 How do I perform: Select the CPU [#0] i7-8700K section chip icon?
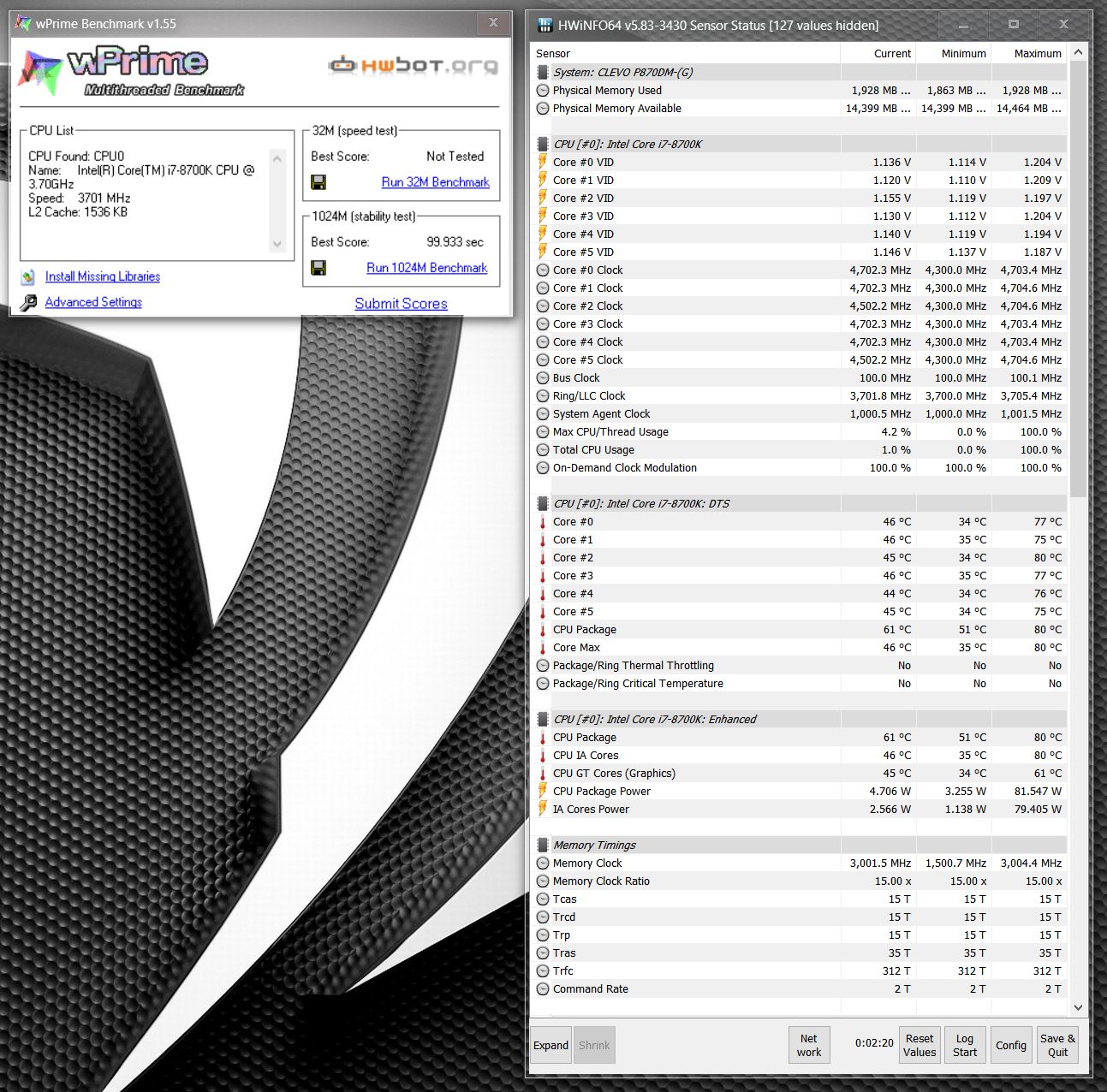click(543, 144)
